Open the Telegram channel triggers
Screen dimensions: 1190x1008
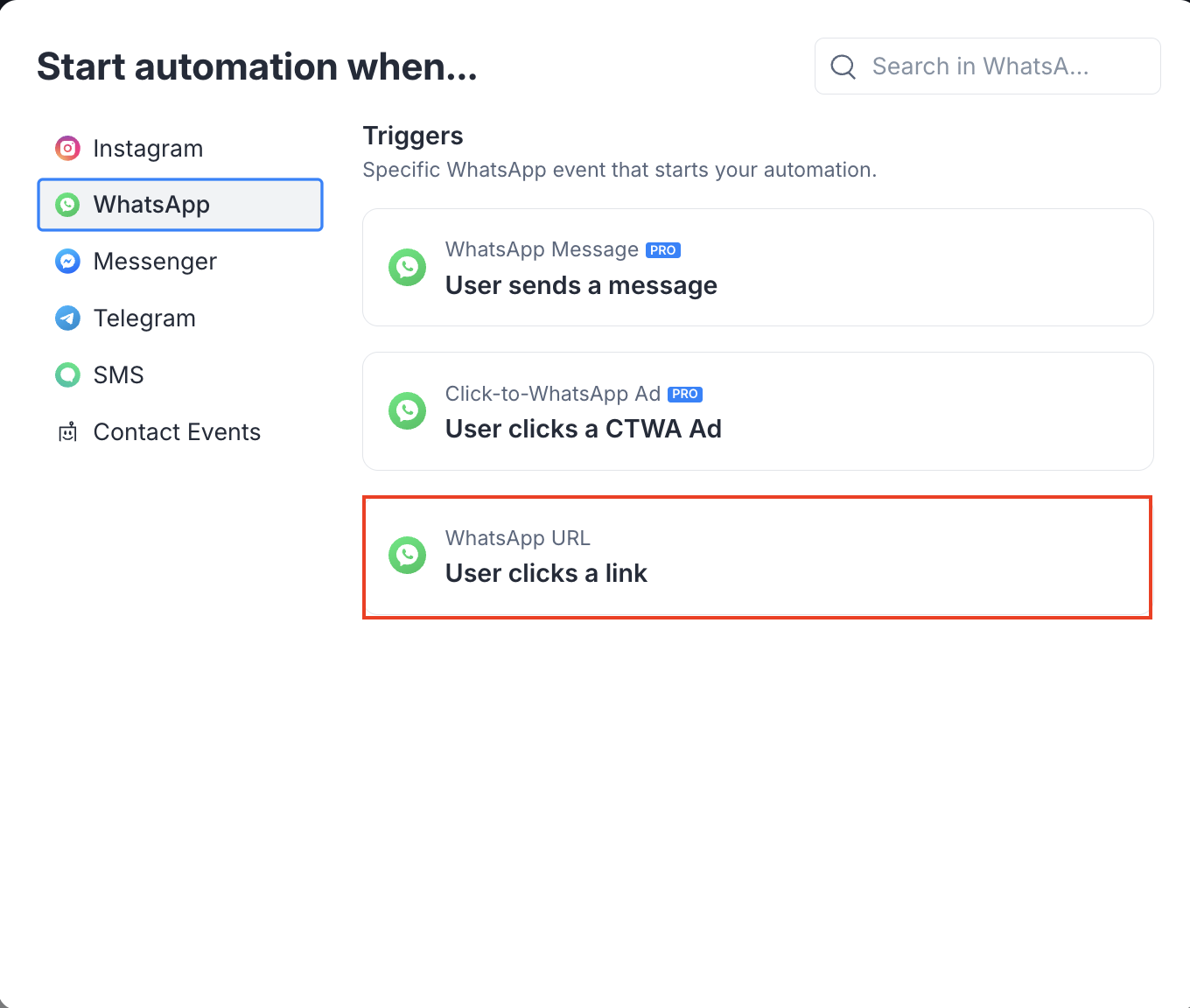180,318
